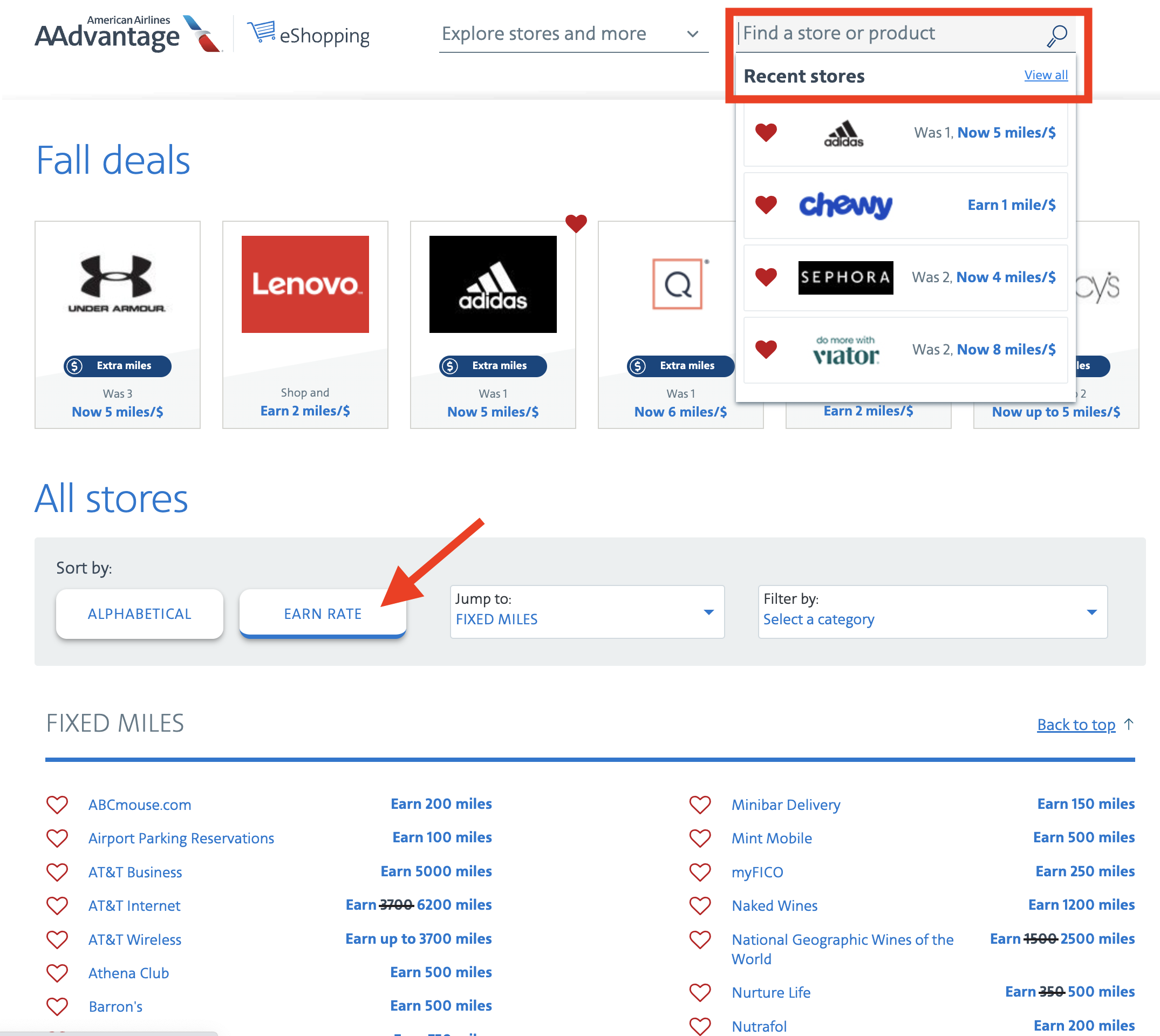Open Naked Wines store link
The image size is (1160, 1036).
pyautogui.click(x=775, y=906)
